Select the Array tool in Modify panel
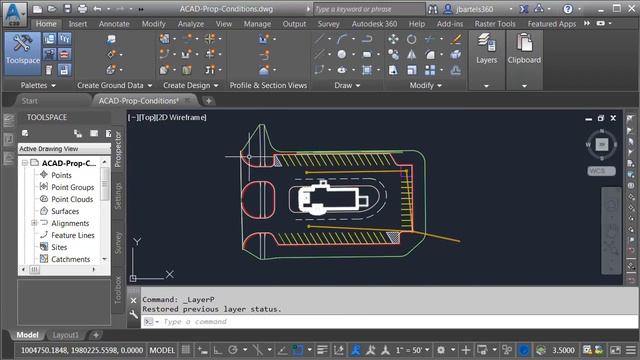This screenshot has height=360, width=640. click(430, 70)
